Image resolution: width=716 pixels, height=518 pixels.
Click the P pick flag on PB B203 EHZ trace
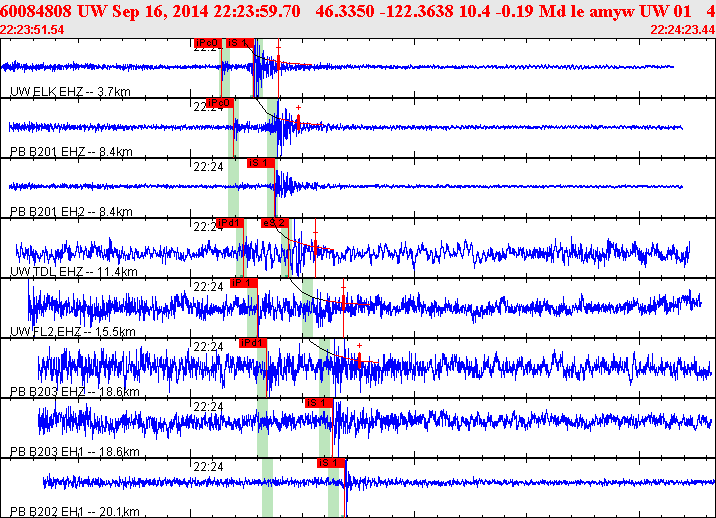click(253, 343)
